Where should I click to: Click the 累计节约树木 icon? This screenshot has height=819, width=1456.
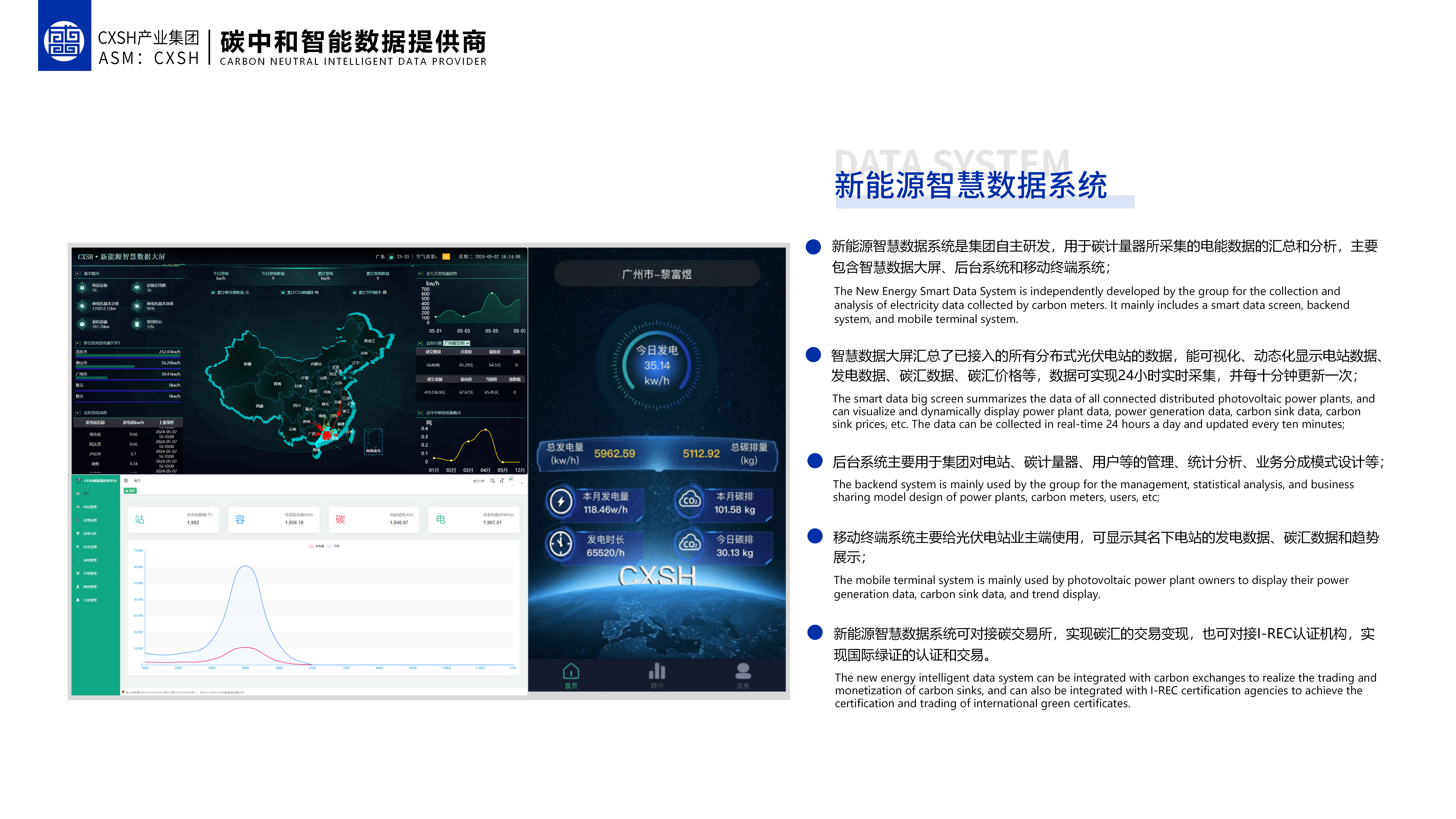point(354,293)
